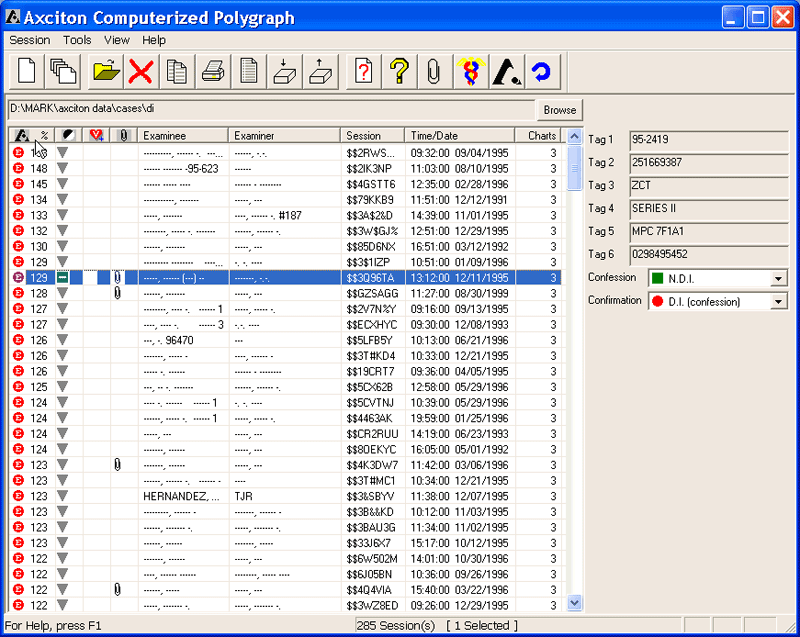Screen dimensions: 800x637
Task: Click time 19:59:00 01/25/1996 cell
Action: pyautogui.click(x=459, y=418)
